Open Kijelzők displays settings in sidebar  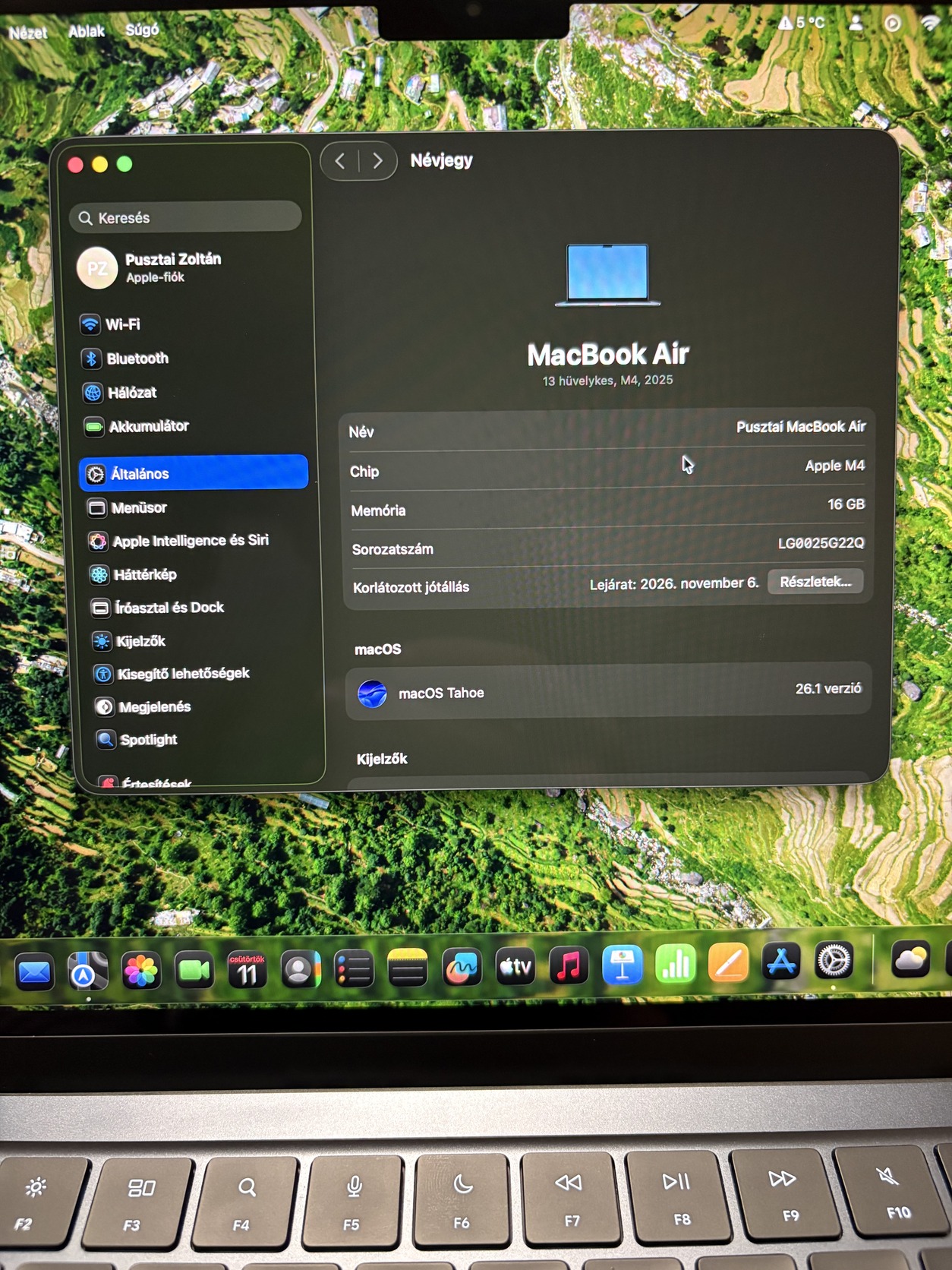pyautogui.click(x=129, y=641)
